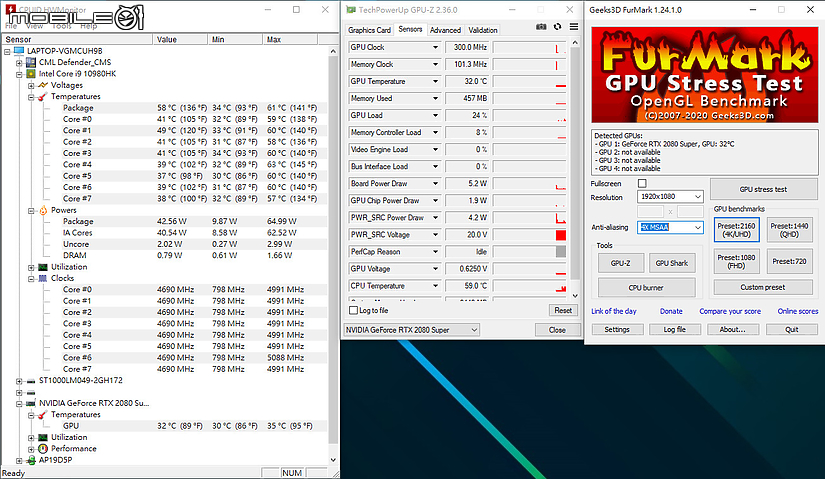Launch GPU-Z from FurMark Tools
The image size is (825, 479).
620,263
